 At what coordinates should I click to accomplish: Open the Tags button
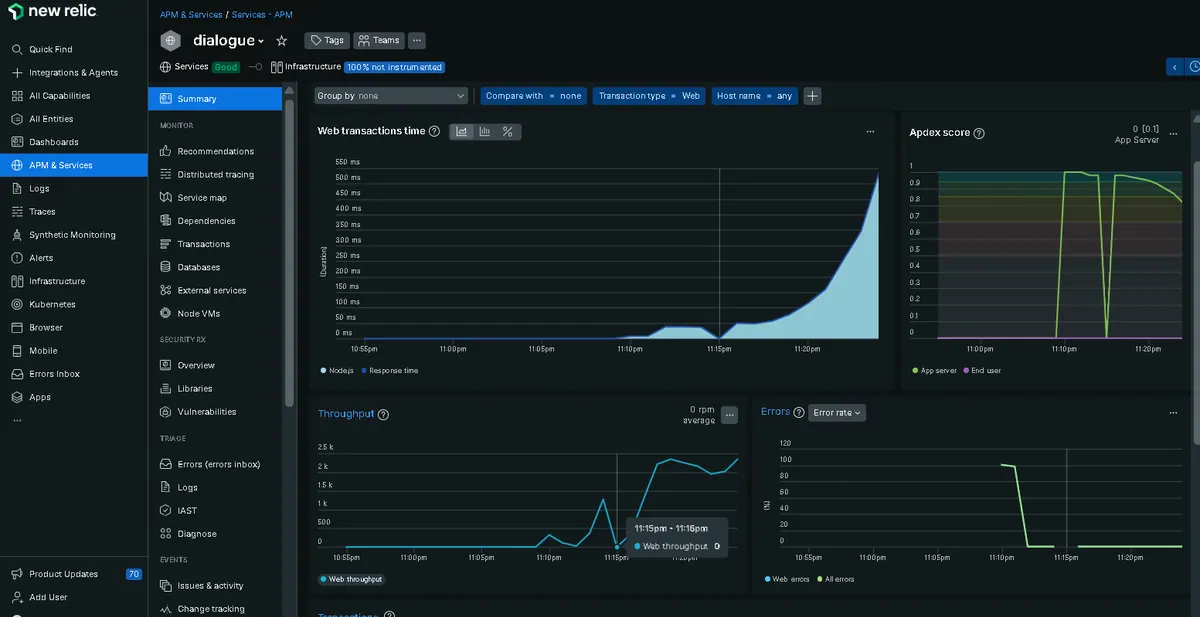click(327, 41)
